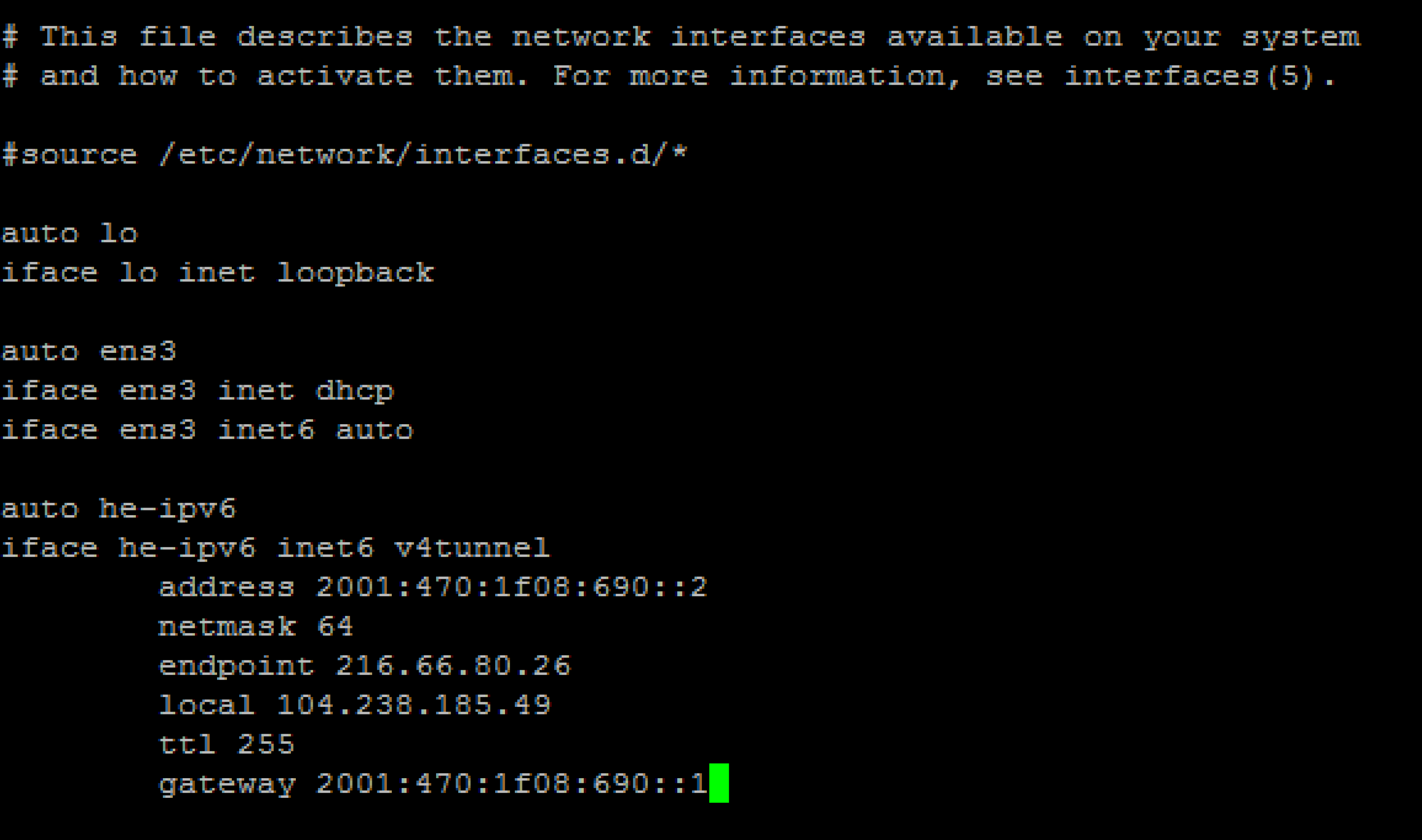Click the green cursor block after gateway address

[x=719, y=783]
